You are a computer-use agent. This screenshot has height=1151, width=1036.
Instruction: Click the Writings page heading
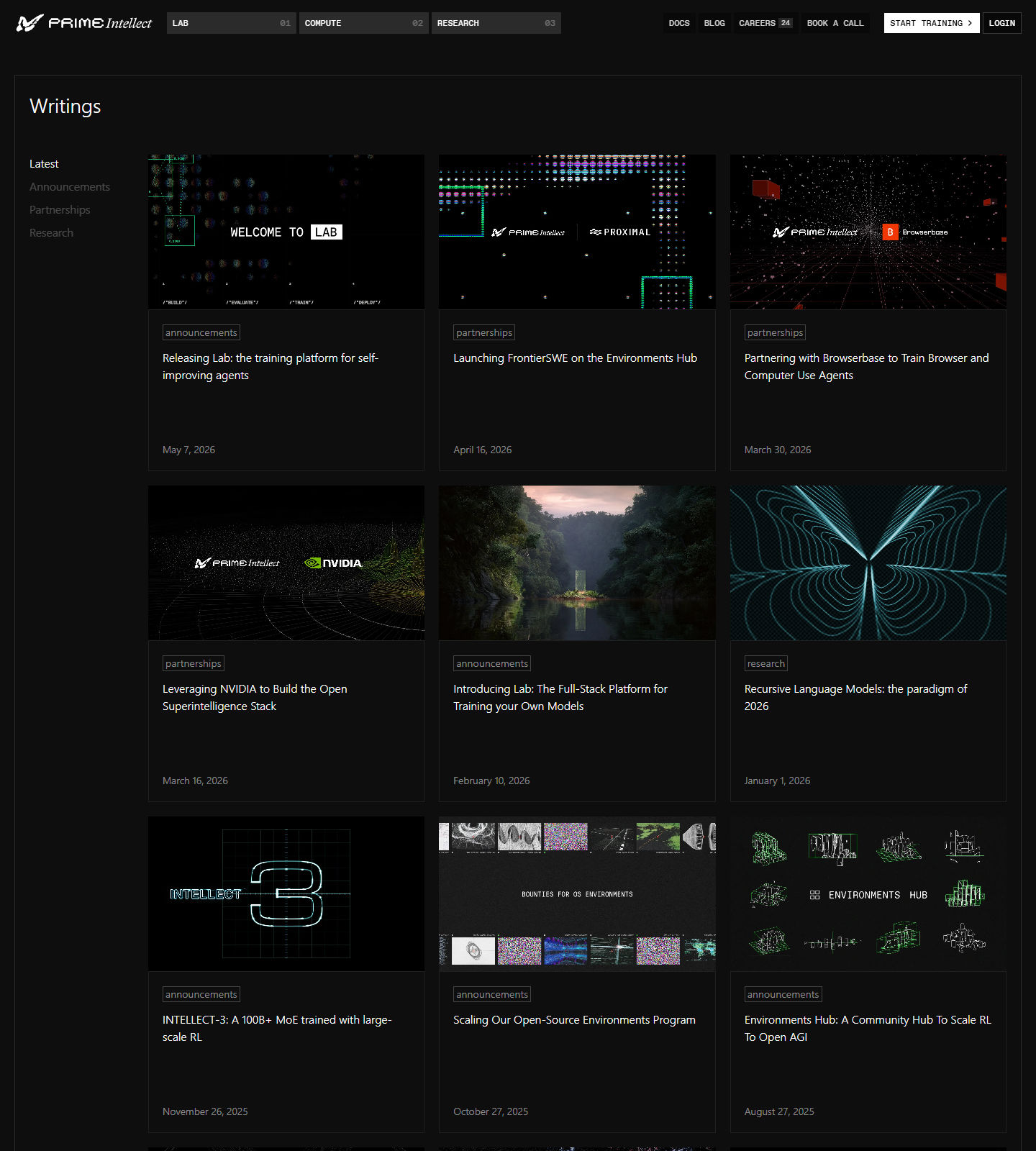65,106
